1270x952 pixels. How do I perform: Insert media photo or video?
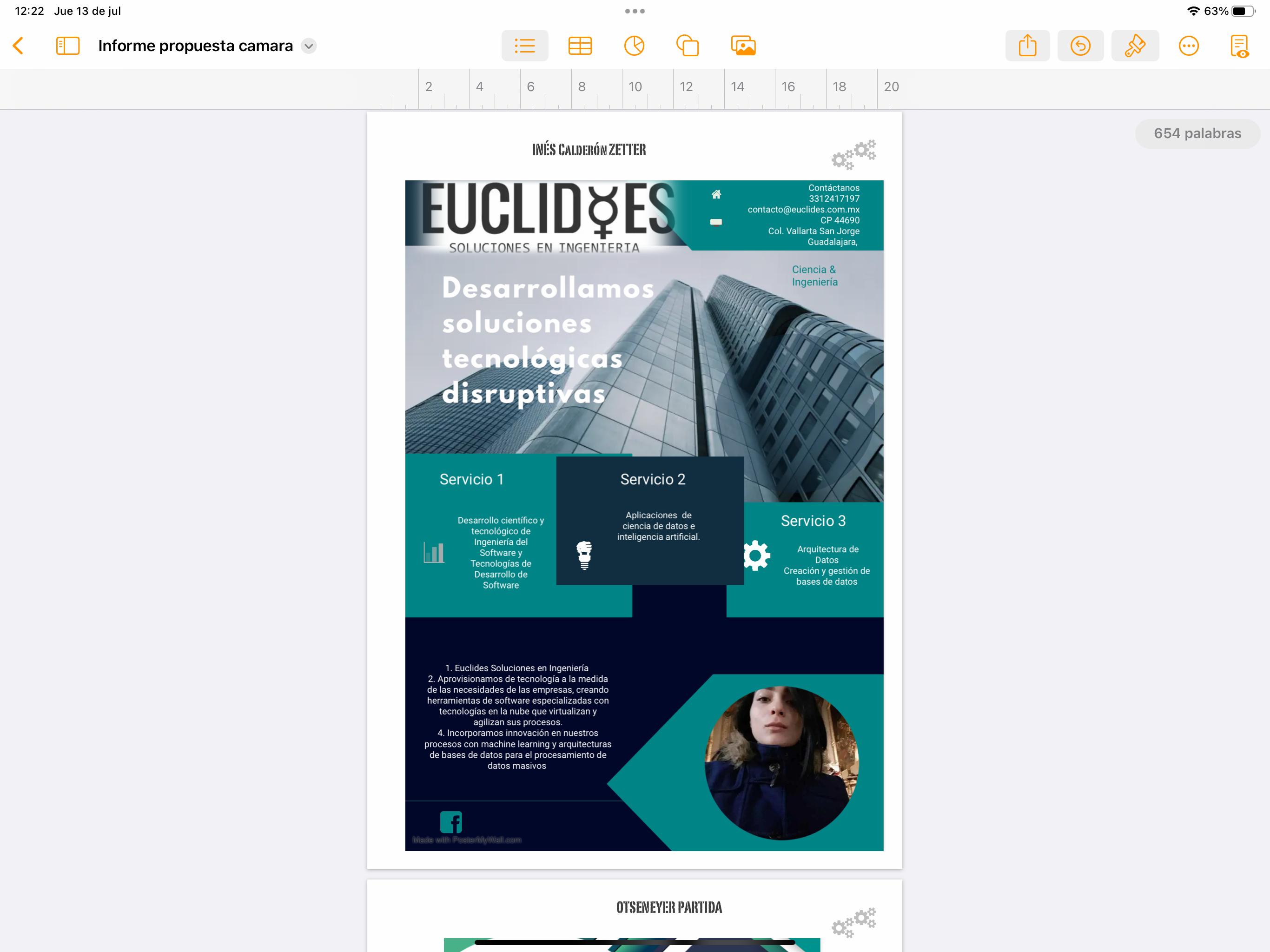(x=743, y=46)
